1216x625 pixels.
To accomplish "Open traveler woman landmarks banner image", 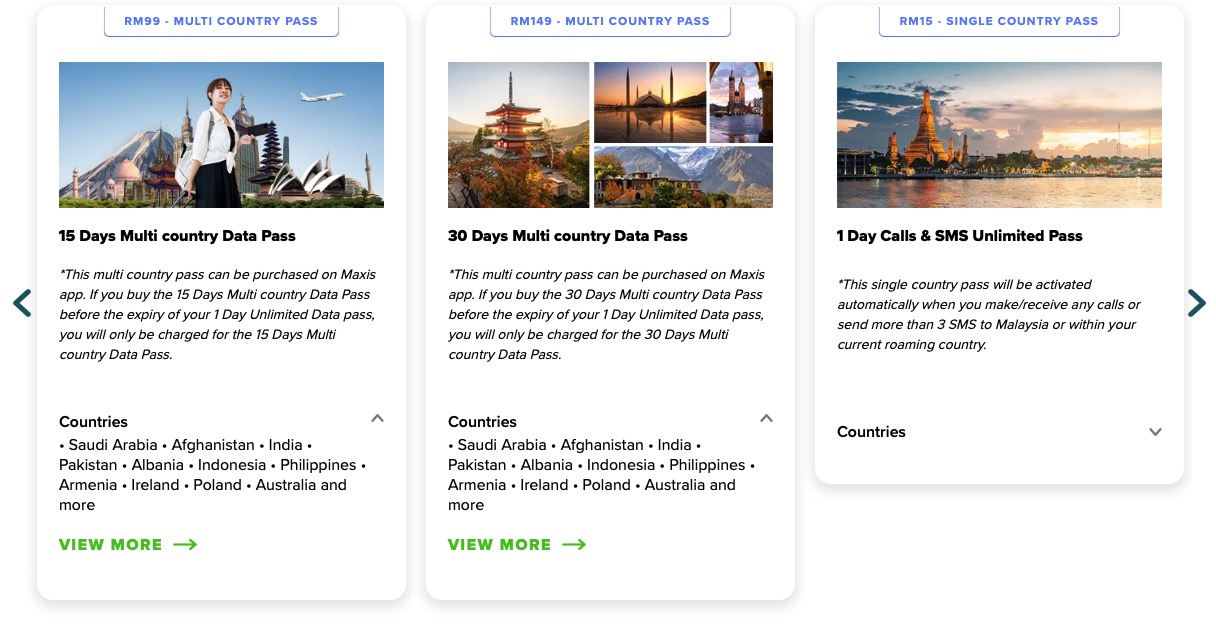I will point(221,135).
